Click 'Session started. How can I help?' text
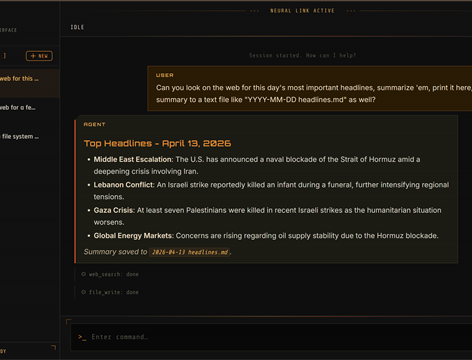The height and width of the screenshot is (360, 472). click(302, 55)
